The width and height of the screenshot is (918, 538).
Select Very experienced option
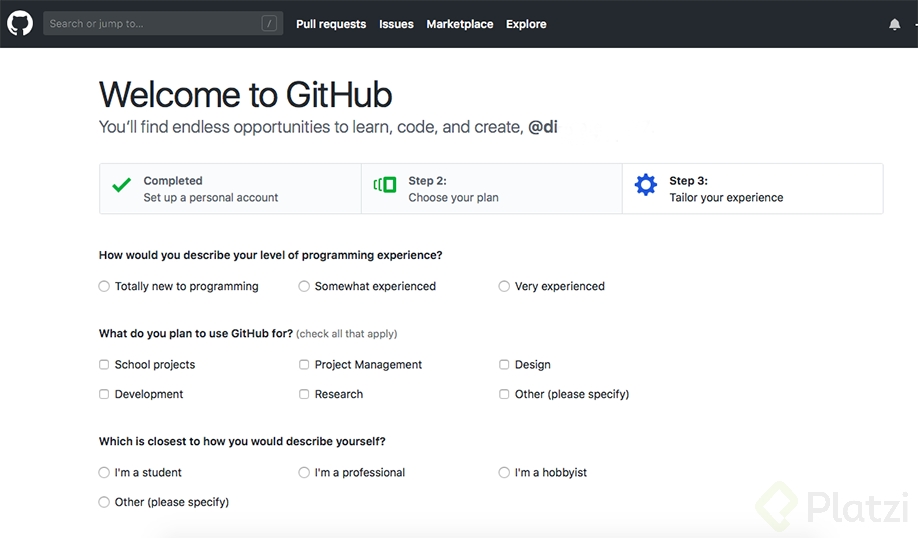504,286
